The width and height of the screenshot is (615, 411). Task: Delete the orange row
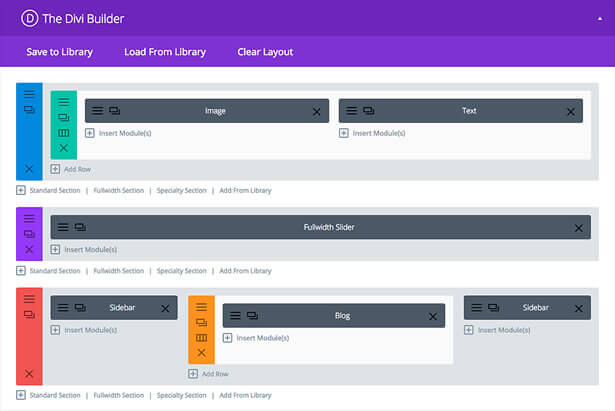[x=201, y=353]
